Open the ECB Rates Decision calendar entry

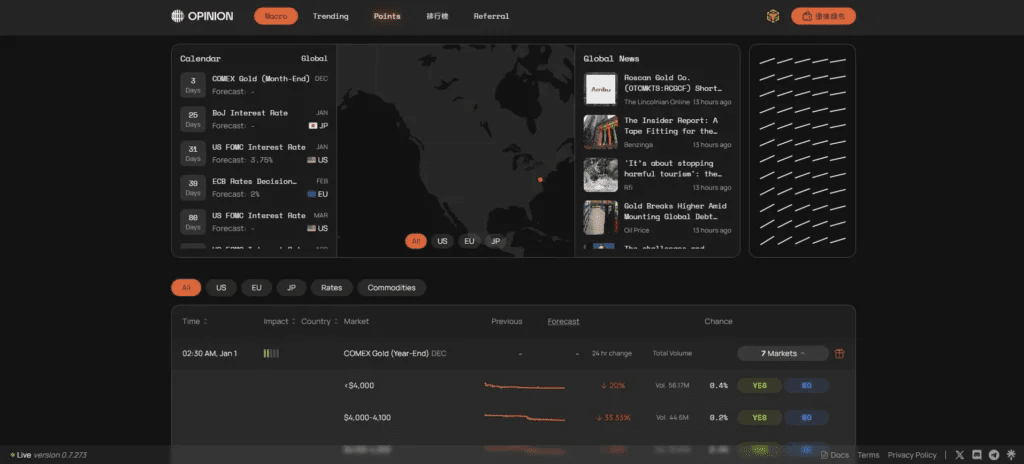pos(254,188)
